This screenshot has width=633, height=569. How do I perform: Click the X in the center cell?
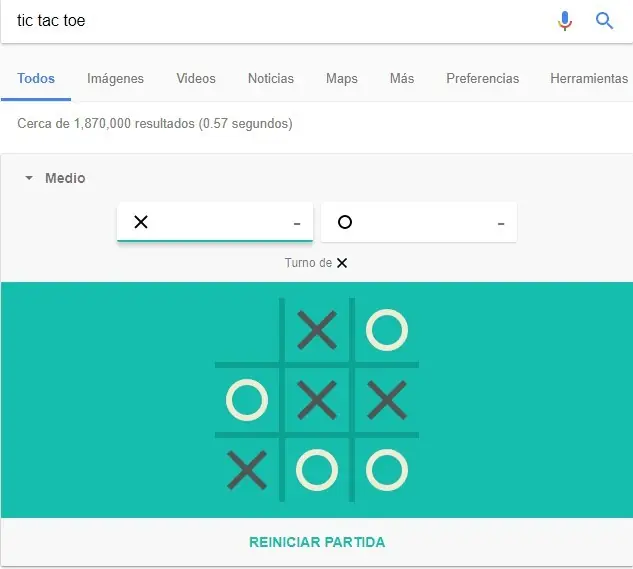317,400
